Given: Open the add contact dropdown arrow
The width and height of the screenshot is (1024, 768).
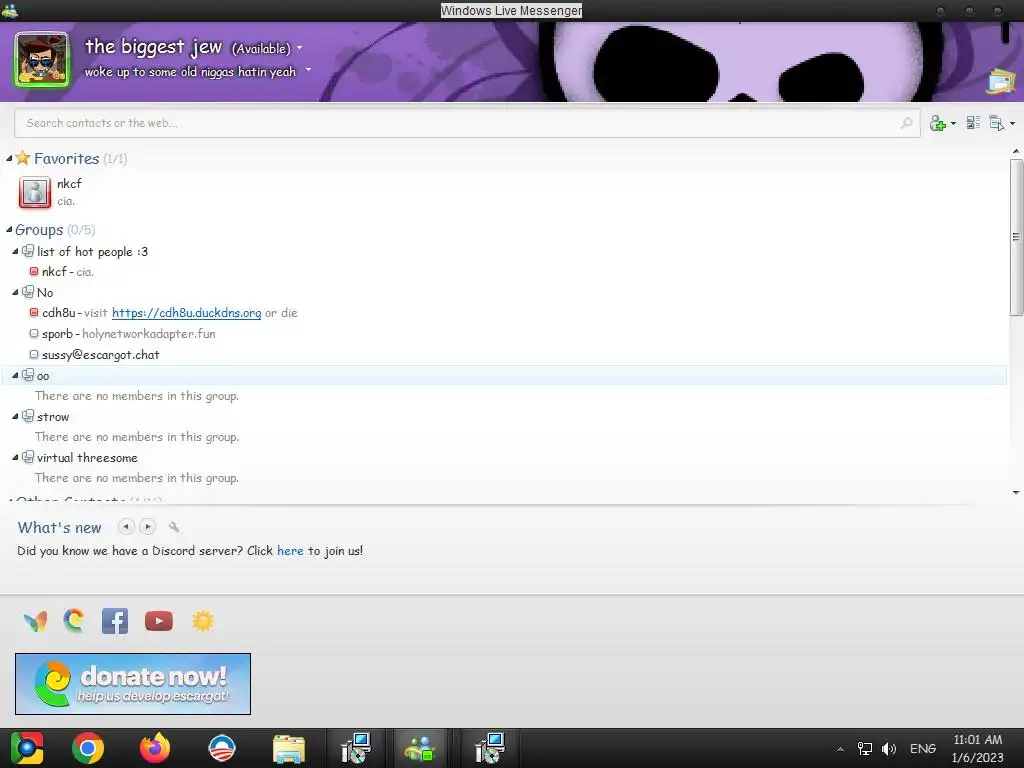Looking at the screenshot, I should pos(953,123).
